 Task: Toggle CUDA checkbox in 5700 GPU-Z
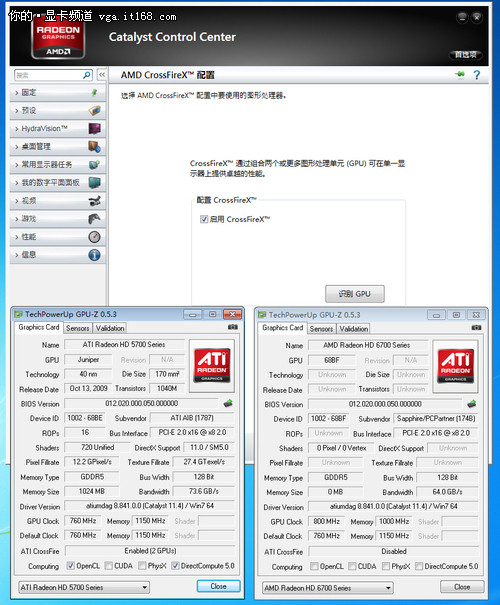pos(108,566)
